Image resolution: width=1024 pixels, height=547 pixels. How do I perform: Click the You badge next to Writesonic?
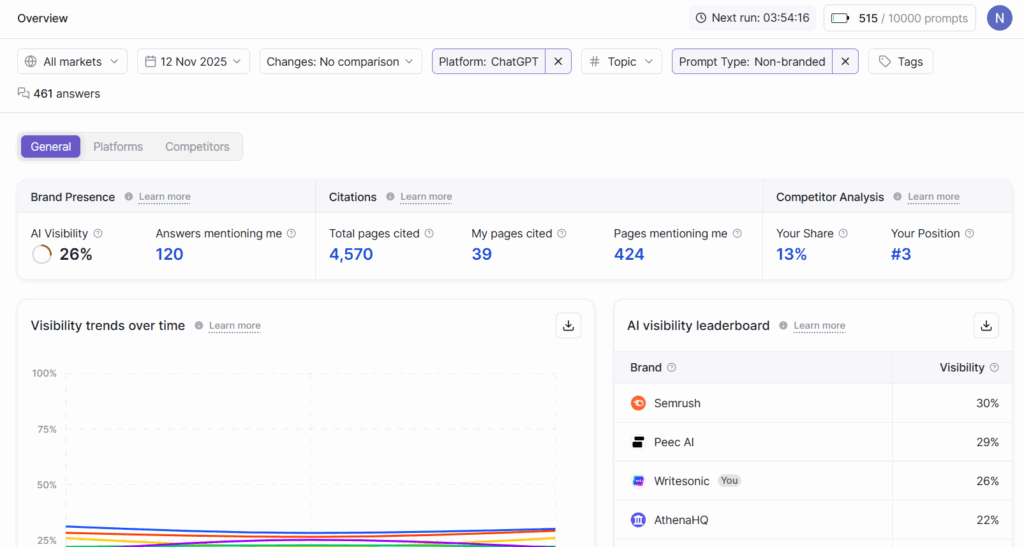(729, 481)
